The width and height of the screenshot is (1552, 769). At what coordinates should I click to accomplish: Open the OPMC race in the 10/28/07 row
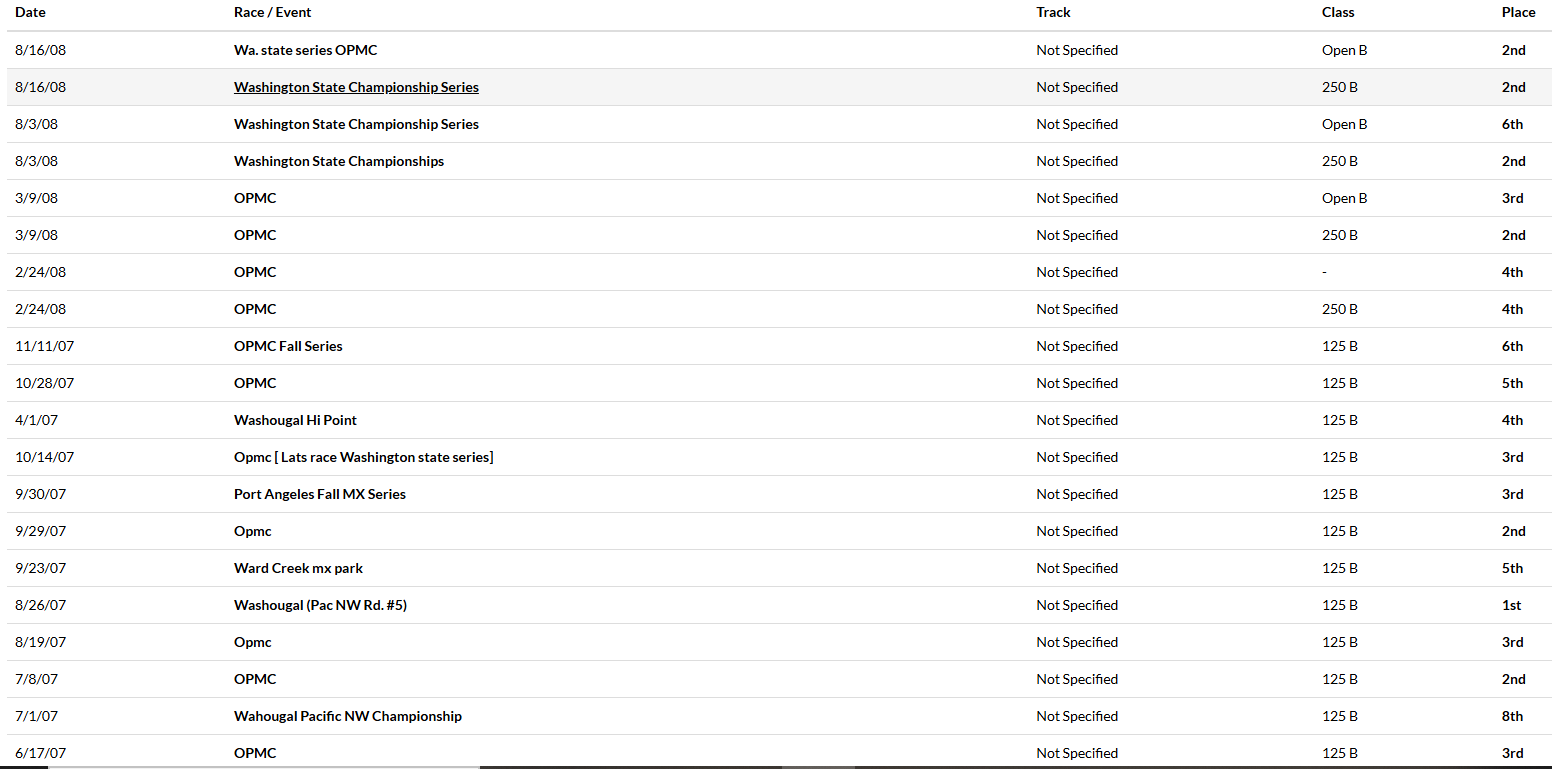click(x=255, y=383)
